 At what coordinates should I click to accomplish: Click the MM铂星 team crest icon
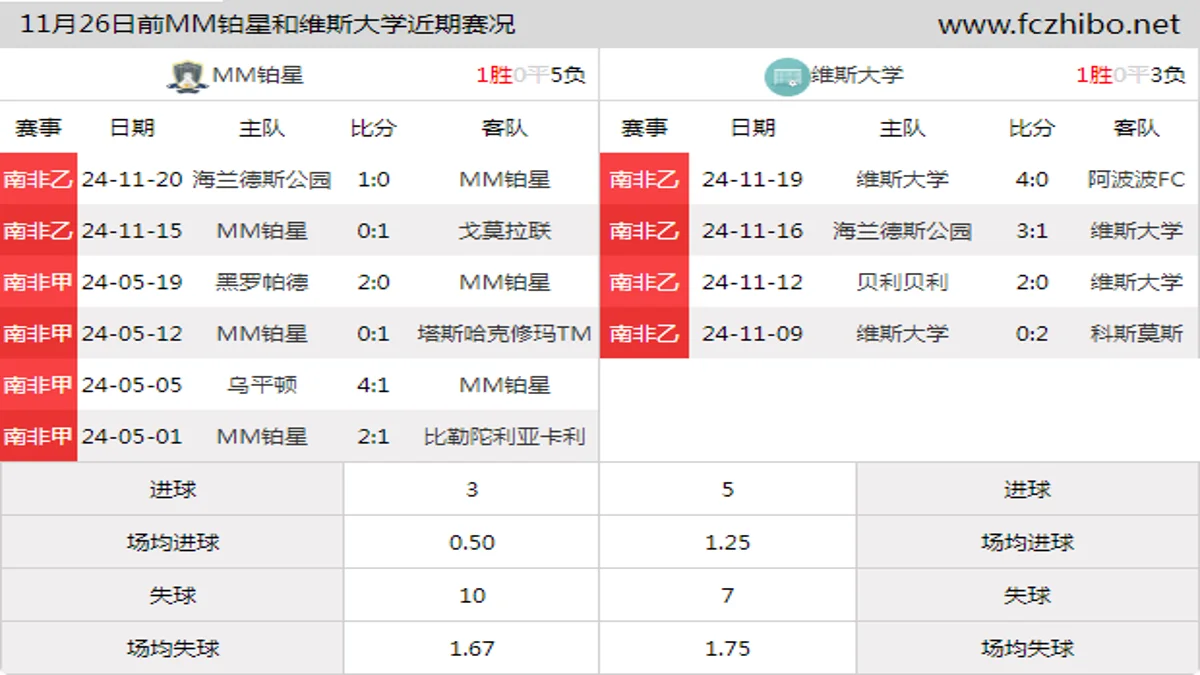tap(187, 76)
